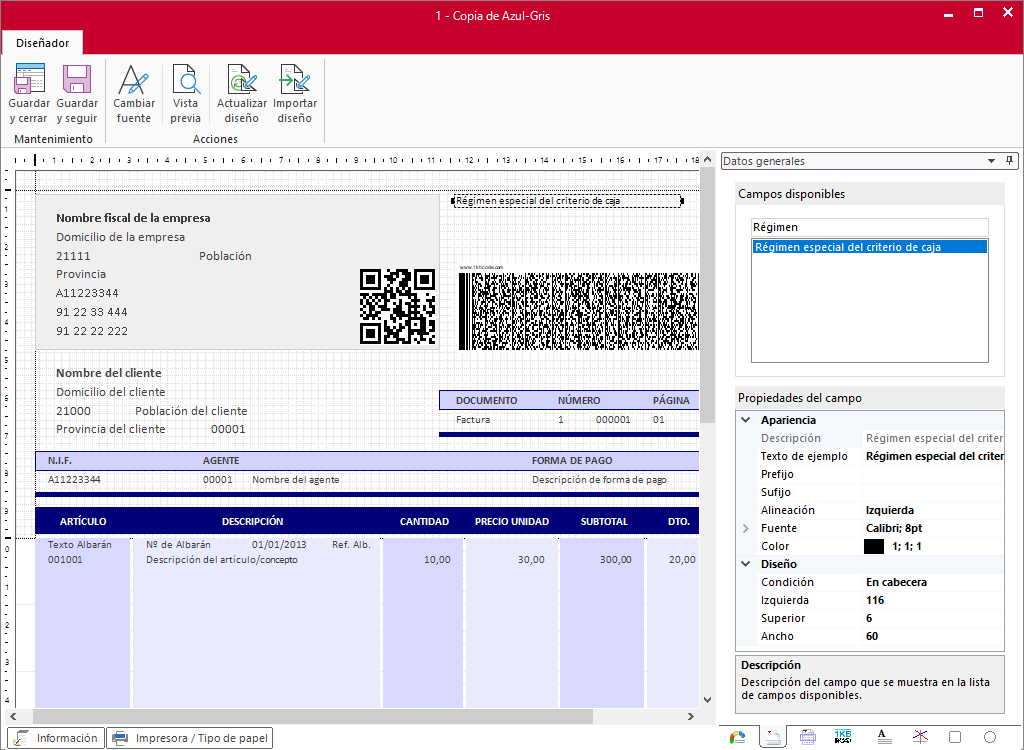Viewport: 1024px width, 750px height.
Task: Select the rectangle shape tool icon
Action: coord(955,738)
